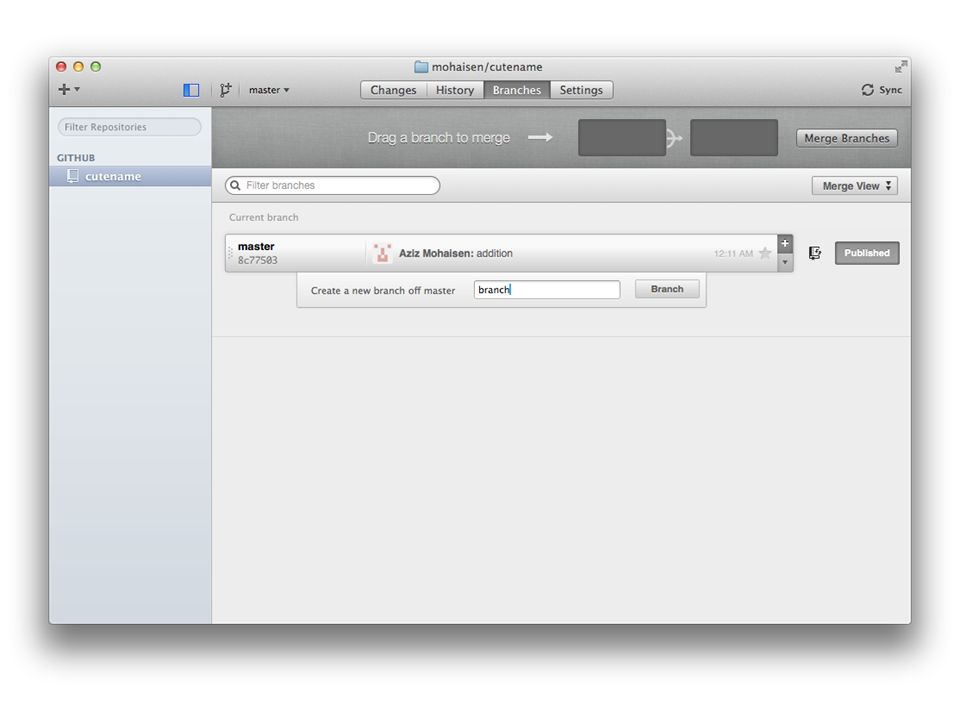Open the Merge View dropdown
The height and width of the screenshot is (720, 960).
pyautogui.click(x=855, y=186)
